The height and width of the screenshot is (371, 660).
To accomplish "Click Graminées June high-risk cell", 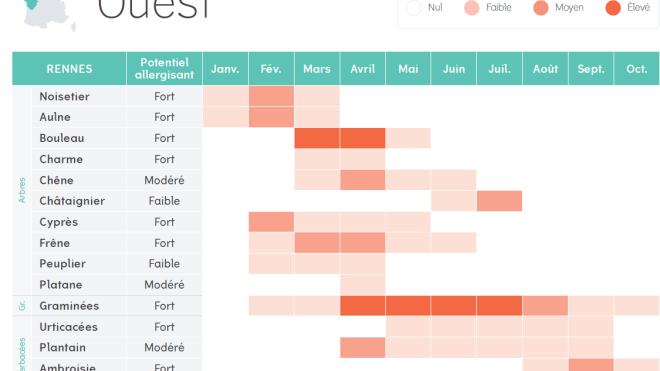I will (453, 306).
